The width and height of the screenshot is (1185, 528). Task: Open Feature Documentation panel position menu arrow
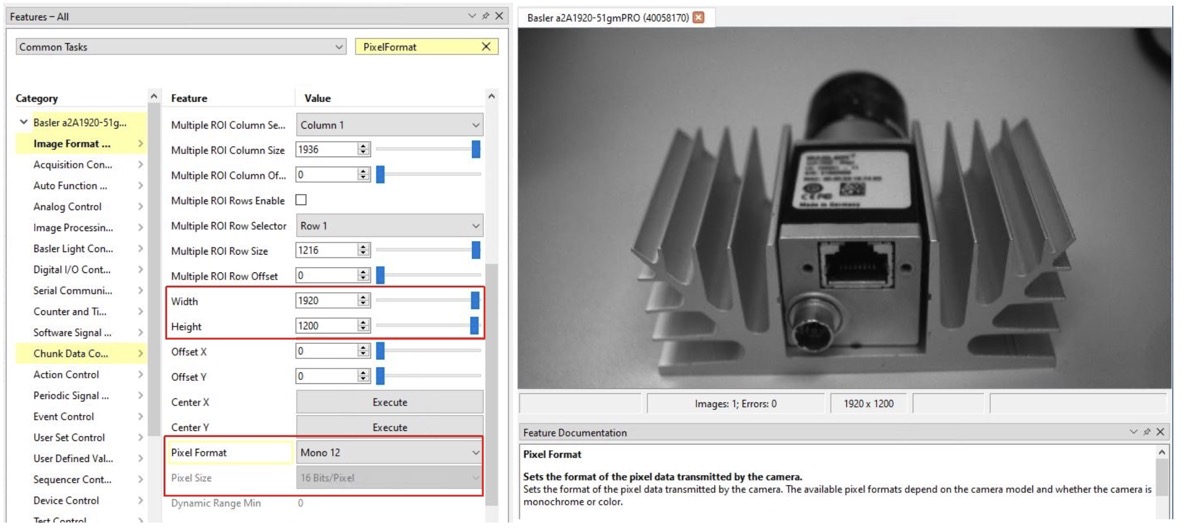(x=1134, y=432)
